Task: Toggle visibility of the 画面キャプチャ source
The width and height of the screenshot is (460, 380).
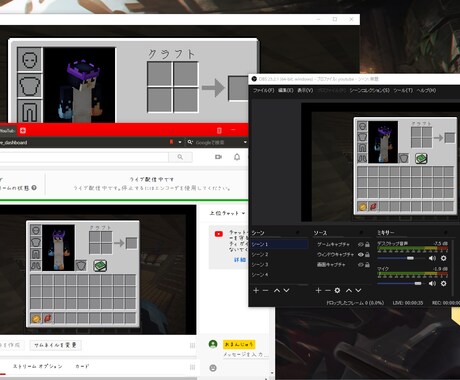Action: [x=360, y=265]
